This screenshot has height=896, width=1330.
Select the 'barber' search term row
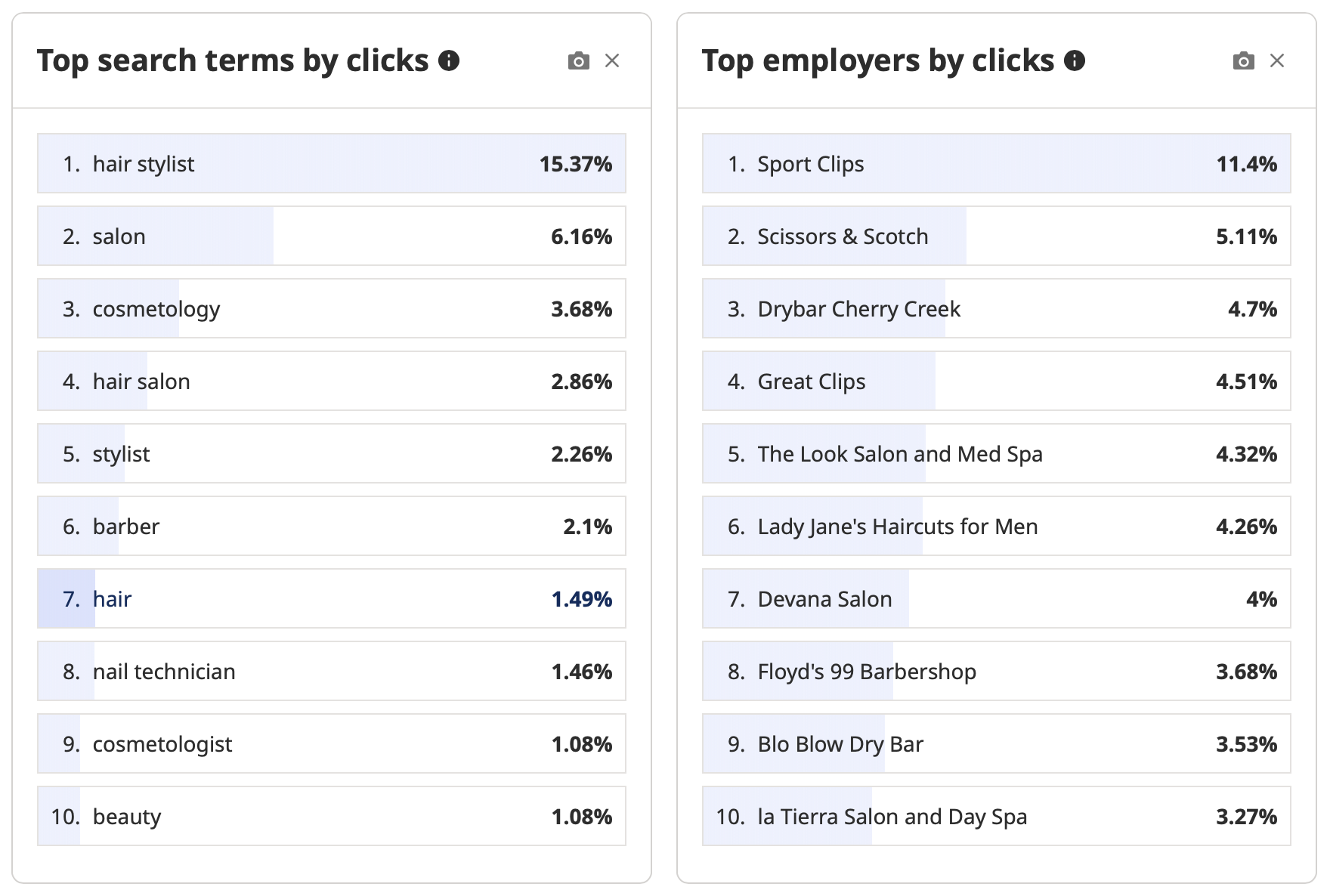(332, 526)
